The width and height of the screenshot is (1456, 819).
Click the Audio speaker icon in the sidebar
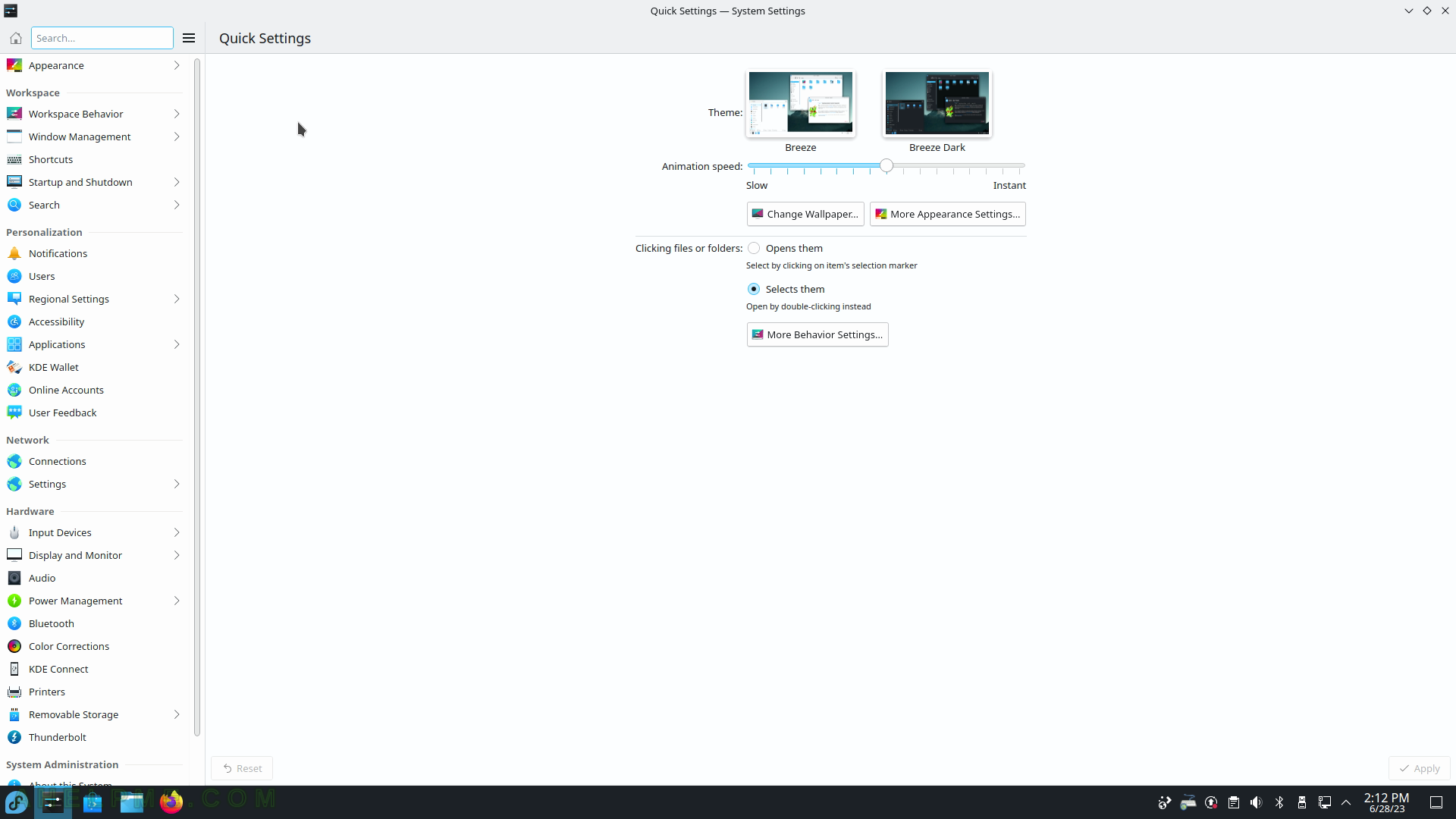point(14,578)
